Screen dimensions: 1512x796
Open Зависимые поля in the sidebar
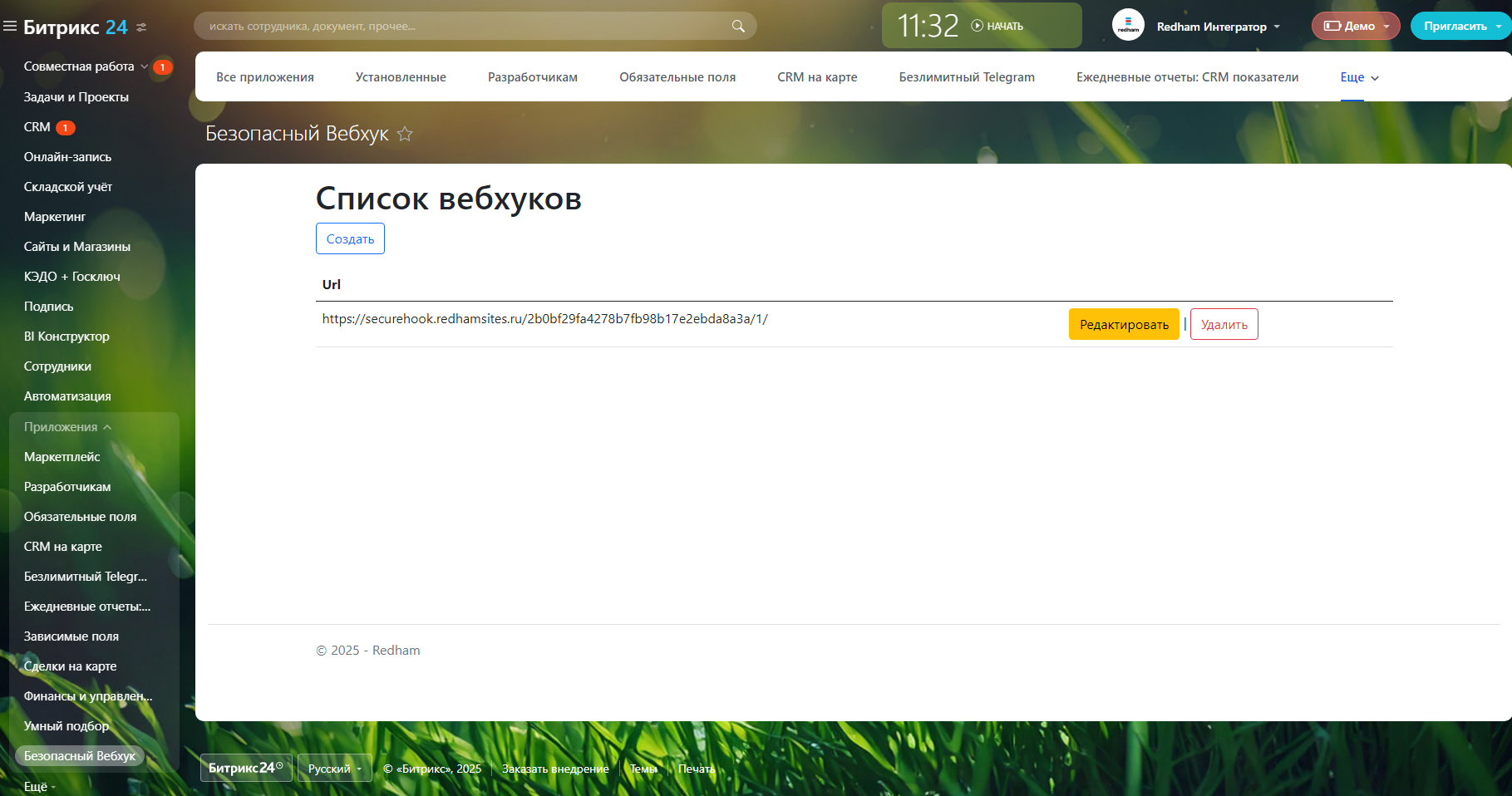(71, 636)
